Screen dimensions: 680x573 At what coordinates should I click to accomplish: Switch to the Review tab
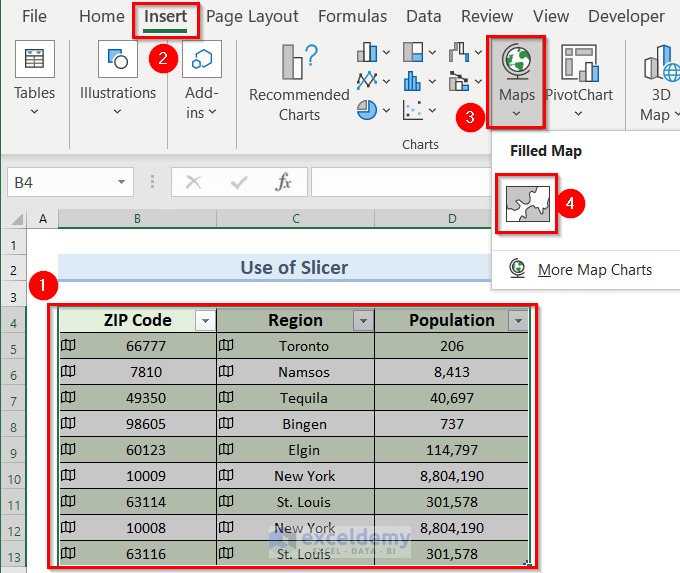487,16
